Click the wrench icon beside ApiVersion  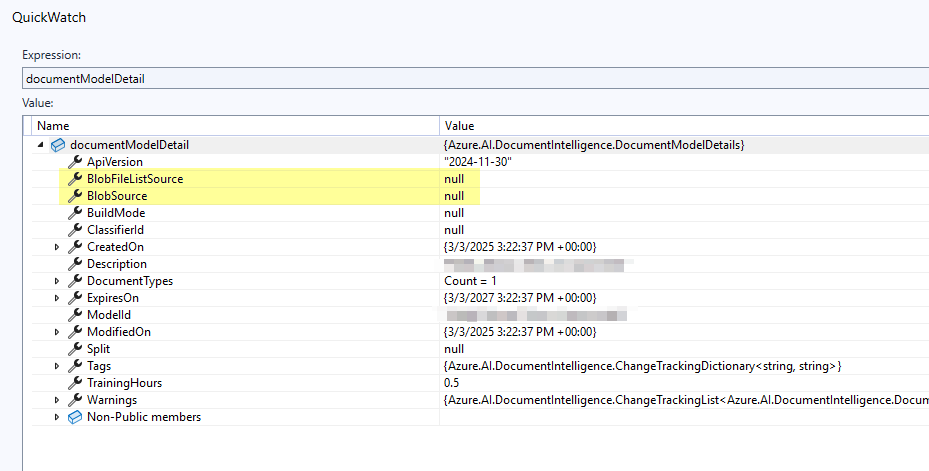tap(75, 162)
